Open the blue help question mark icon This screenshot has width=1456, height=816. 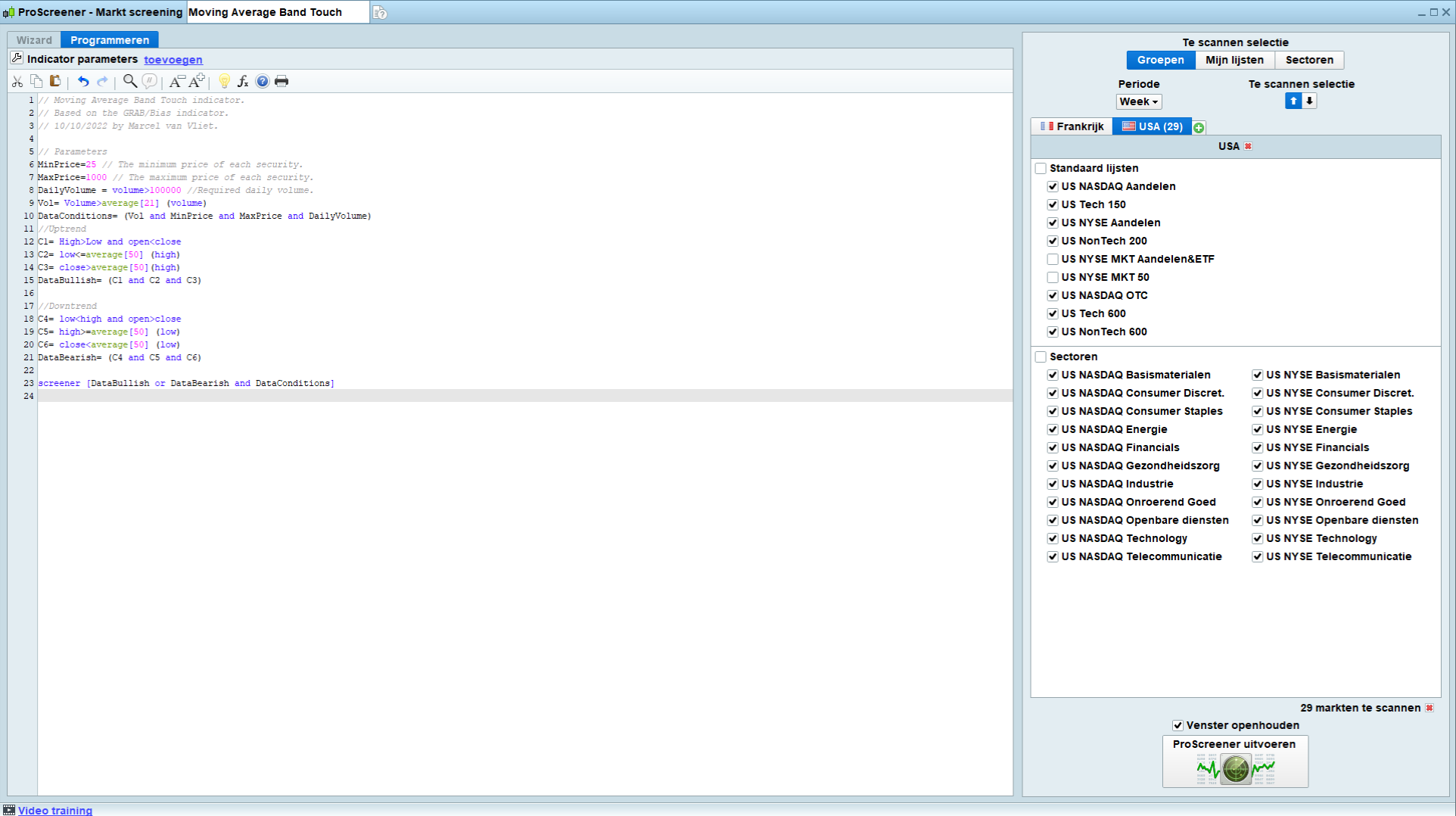pos(263,81)
